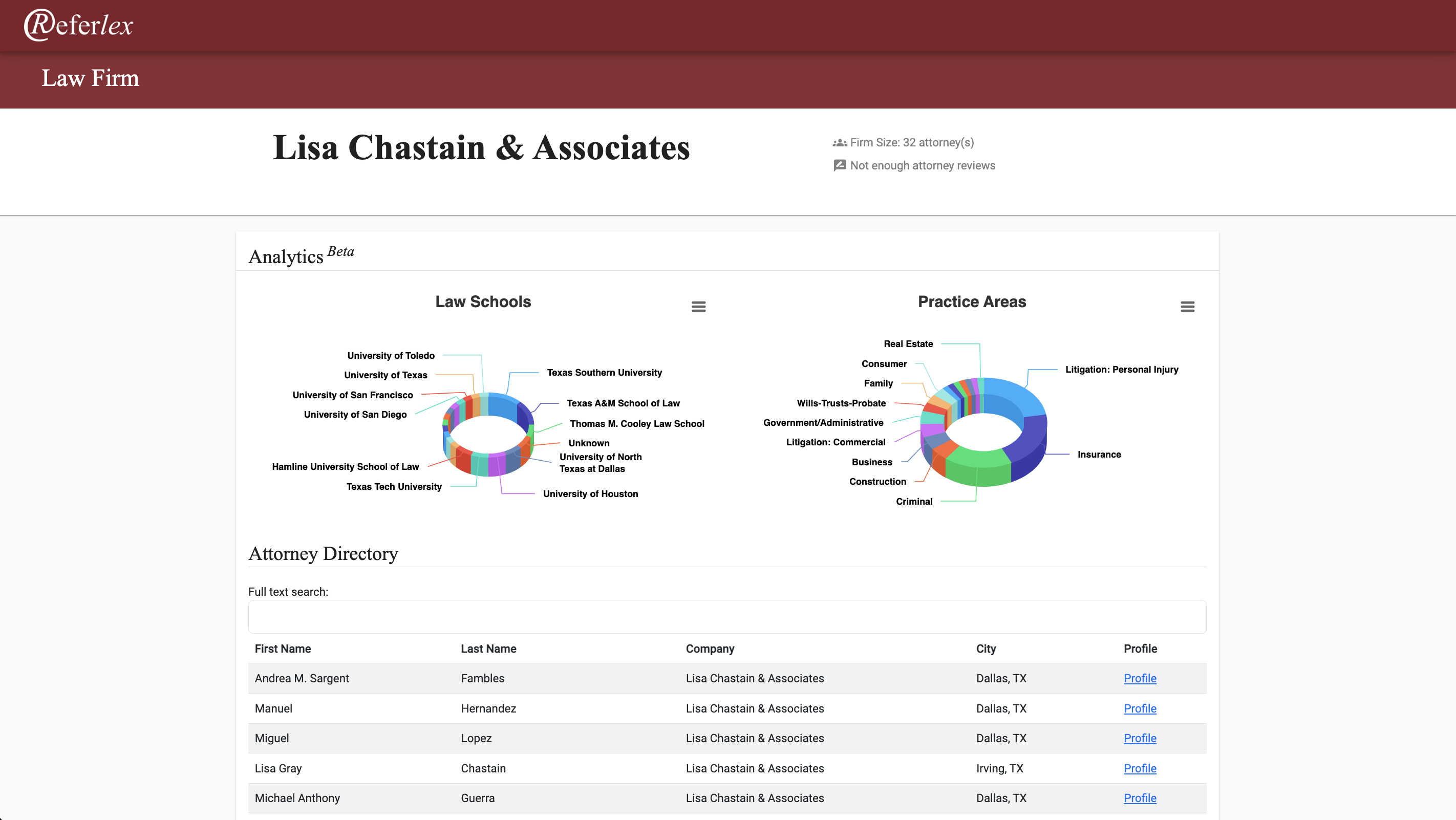Select University of Toledo chart label
Screen dimensions: 1456x820
(x=391, y=355)
